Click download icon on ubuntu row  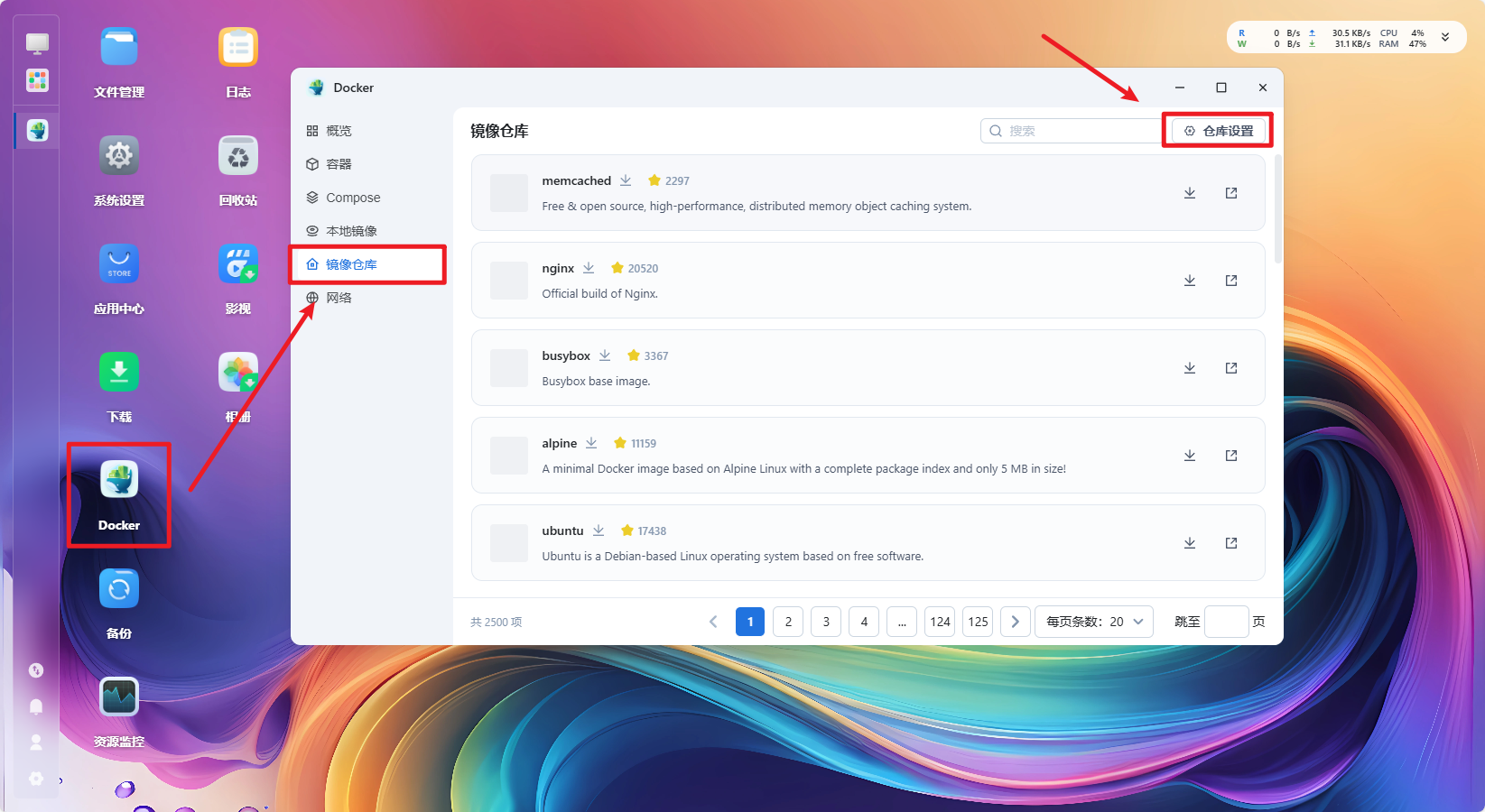[x=1190, y=543]
